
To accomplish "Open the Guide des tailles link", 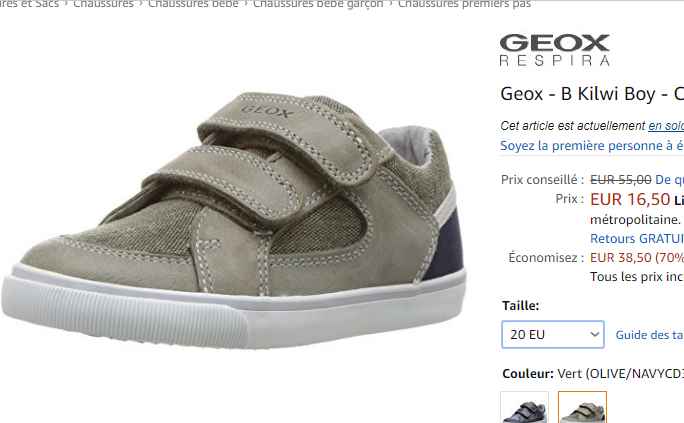I will (650, 335).
